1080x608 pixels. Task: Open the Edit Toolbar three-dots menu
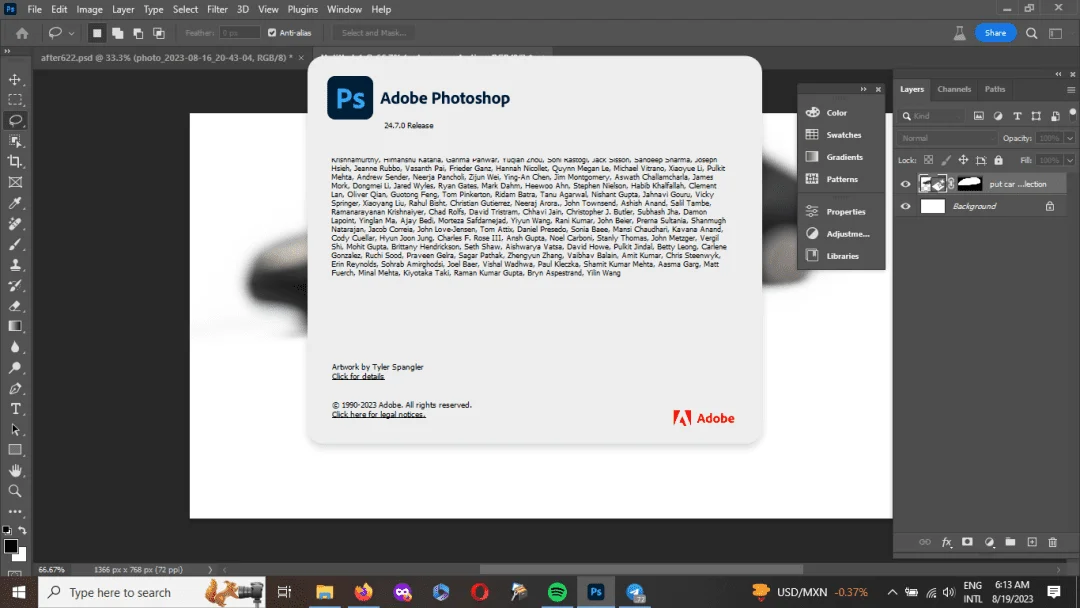click(15, 512)
